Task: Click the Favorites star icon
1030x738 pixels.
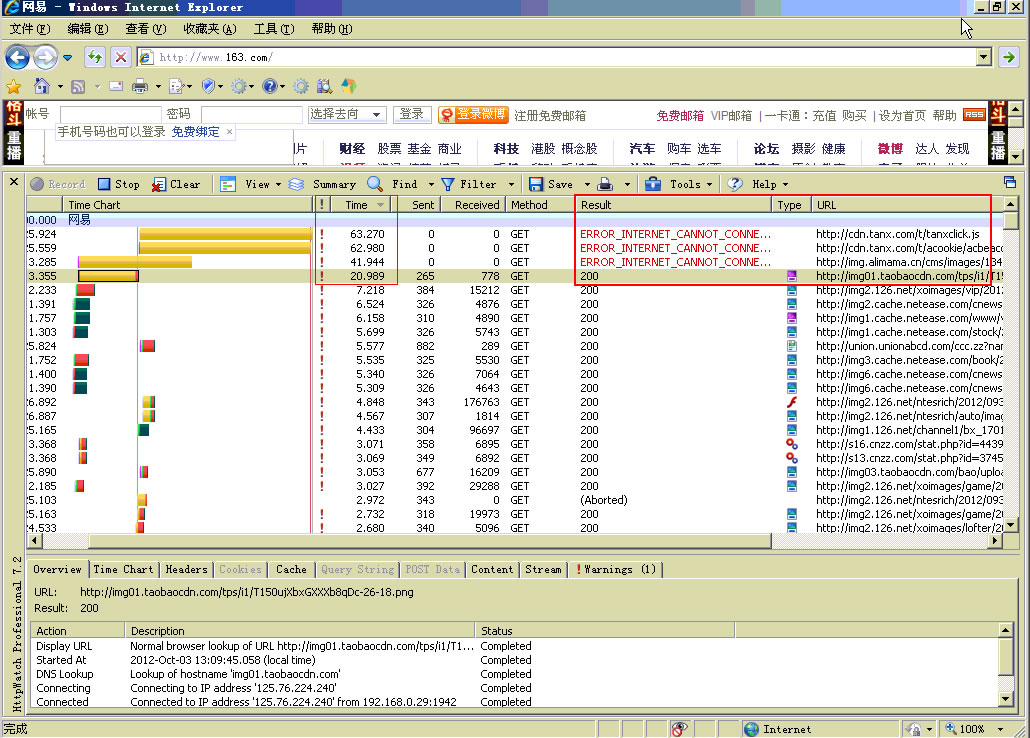Action: point(13,86)
